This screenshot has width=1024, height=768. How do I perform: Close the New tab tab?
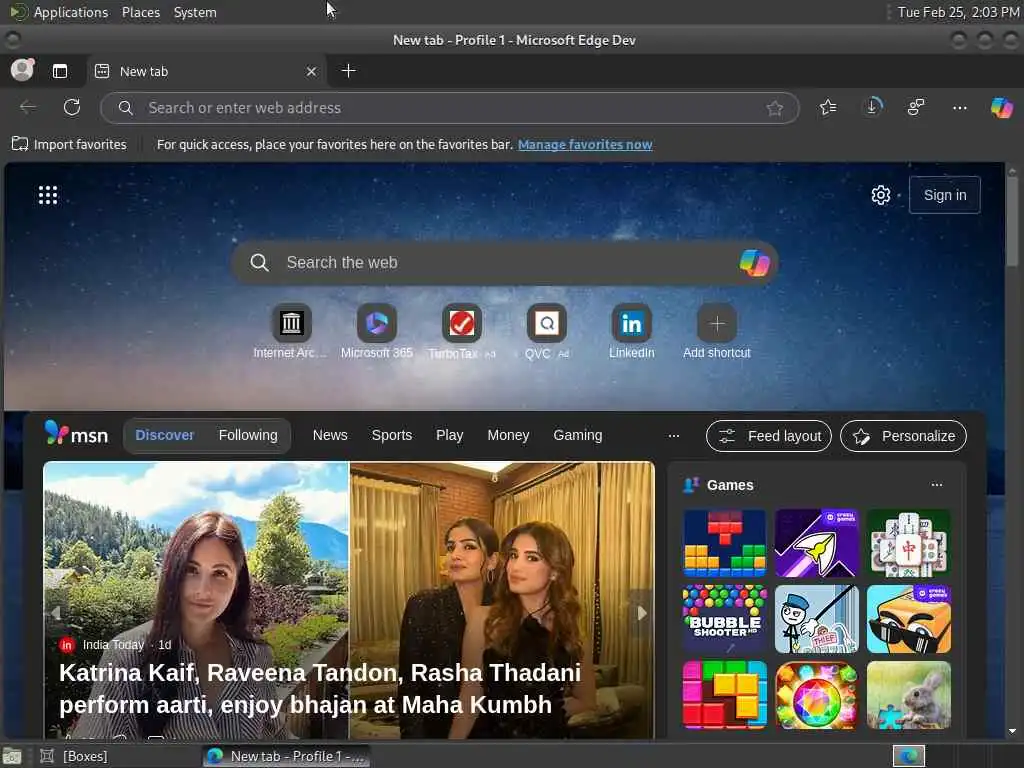pos(312,71)
